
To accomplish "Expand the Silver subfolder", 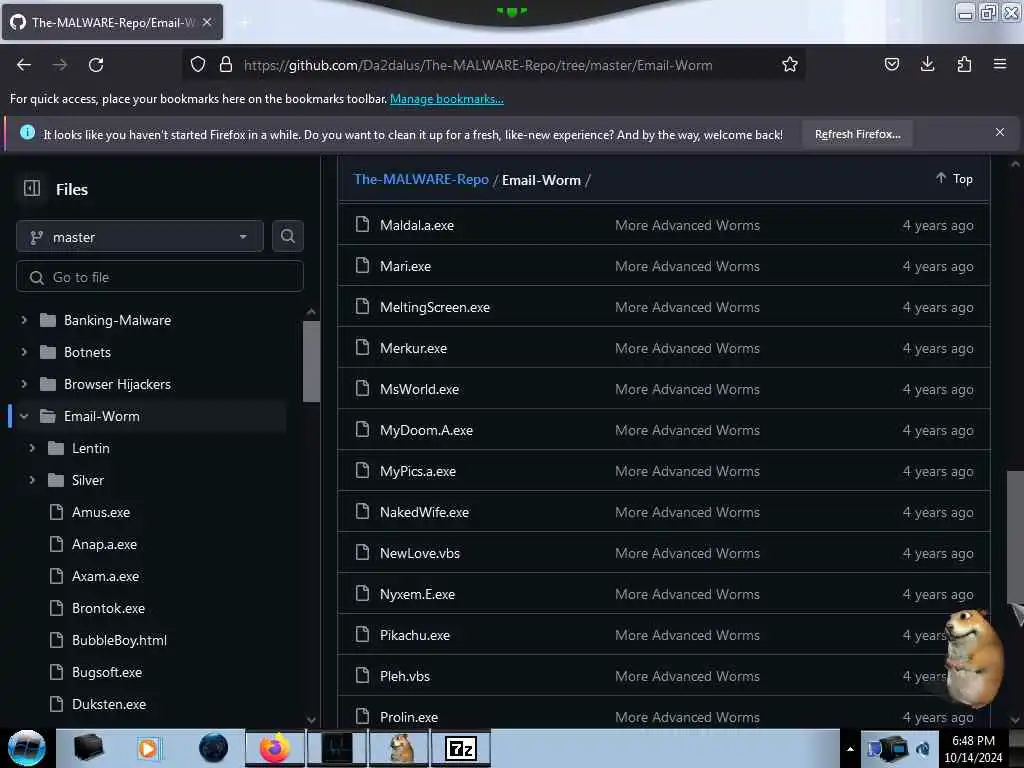I will (31, 480).
